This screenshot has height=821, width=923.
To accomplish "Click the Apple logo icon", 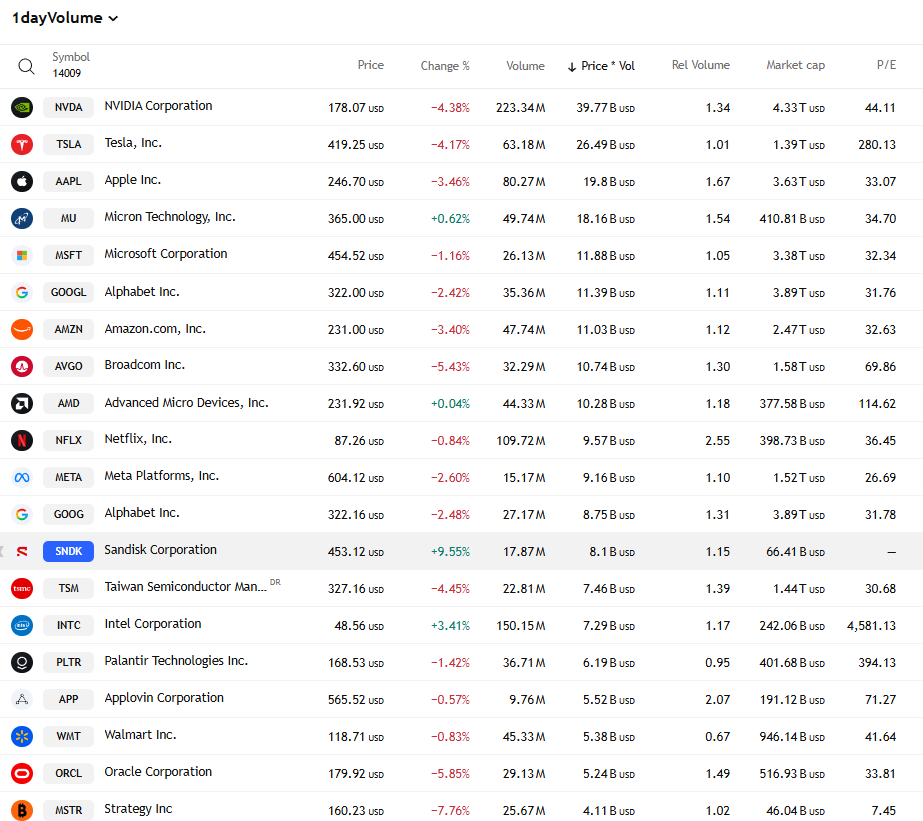I will tap(22, 181).
